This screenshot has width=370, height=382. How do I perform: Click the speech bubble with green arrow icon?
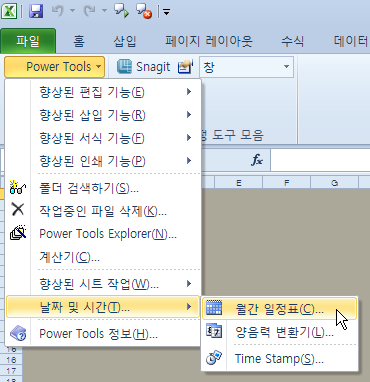point(121,11)
